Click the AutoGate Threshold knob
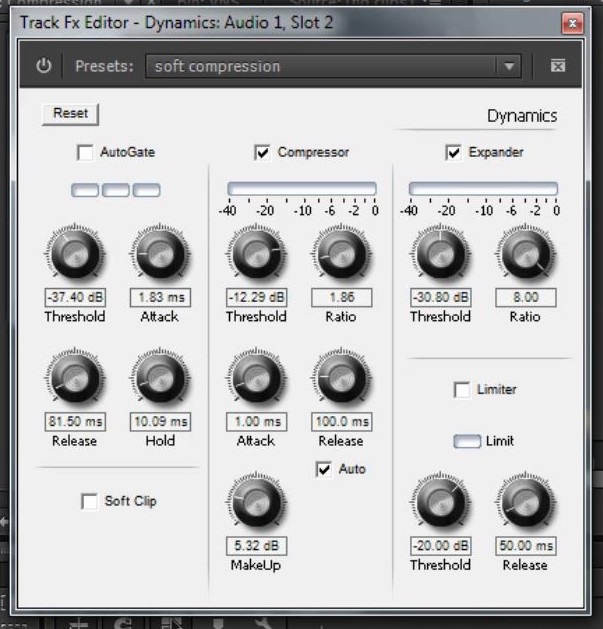 [x=75, y=253]
